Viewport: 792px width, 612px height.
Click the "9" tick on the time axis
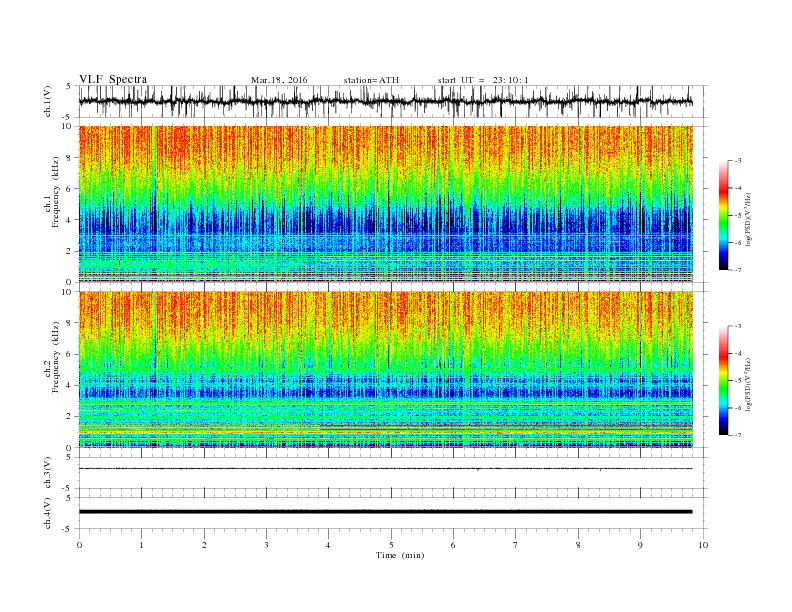[640, 545]
